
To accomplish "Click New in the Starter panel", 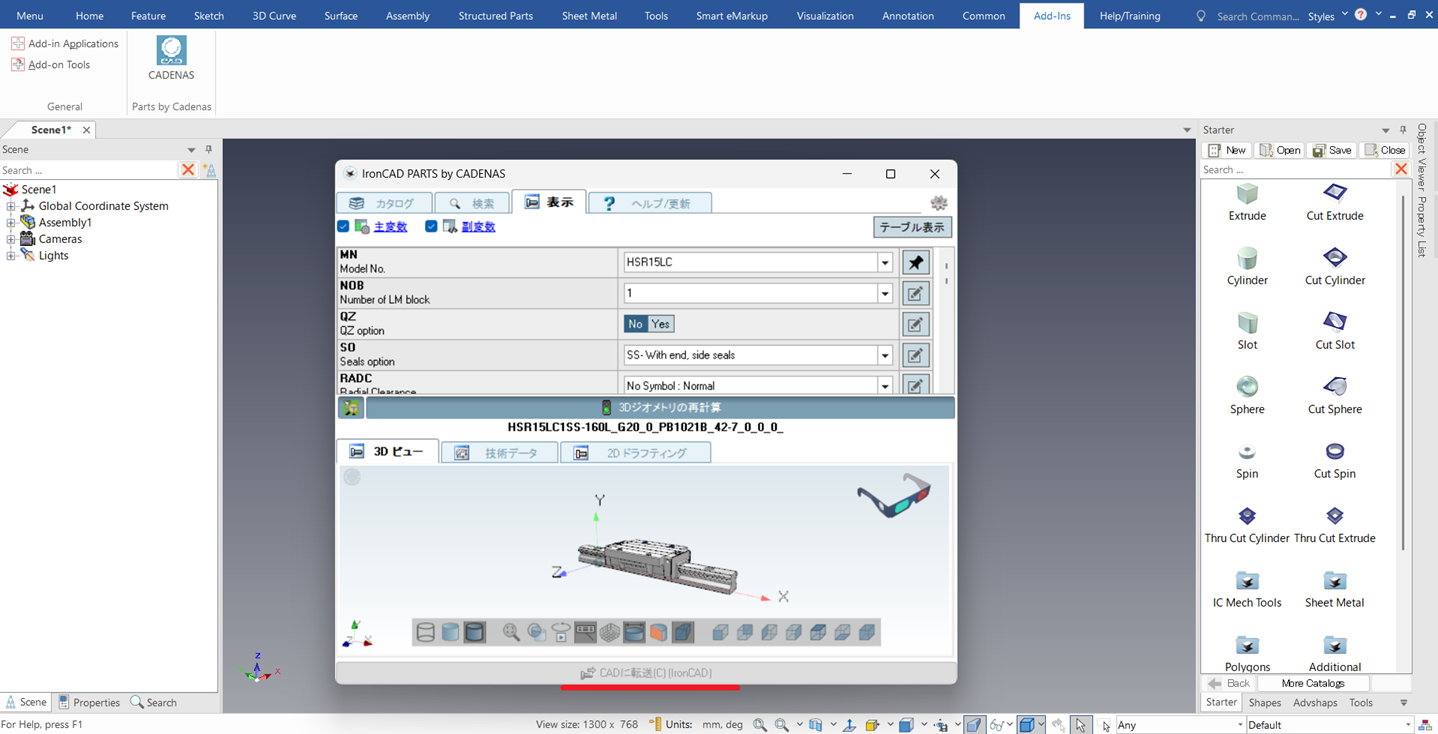I will tap(1227, 150).
